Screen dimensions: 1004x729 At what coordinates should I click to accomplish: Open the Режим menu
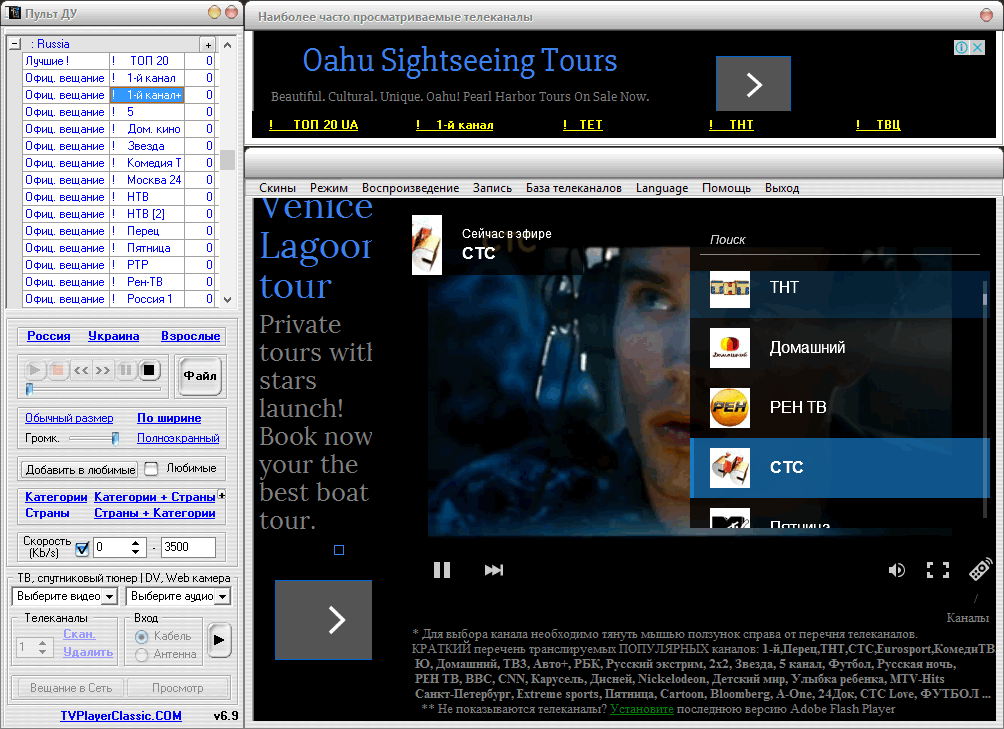point(329,188)
